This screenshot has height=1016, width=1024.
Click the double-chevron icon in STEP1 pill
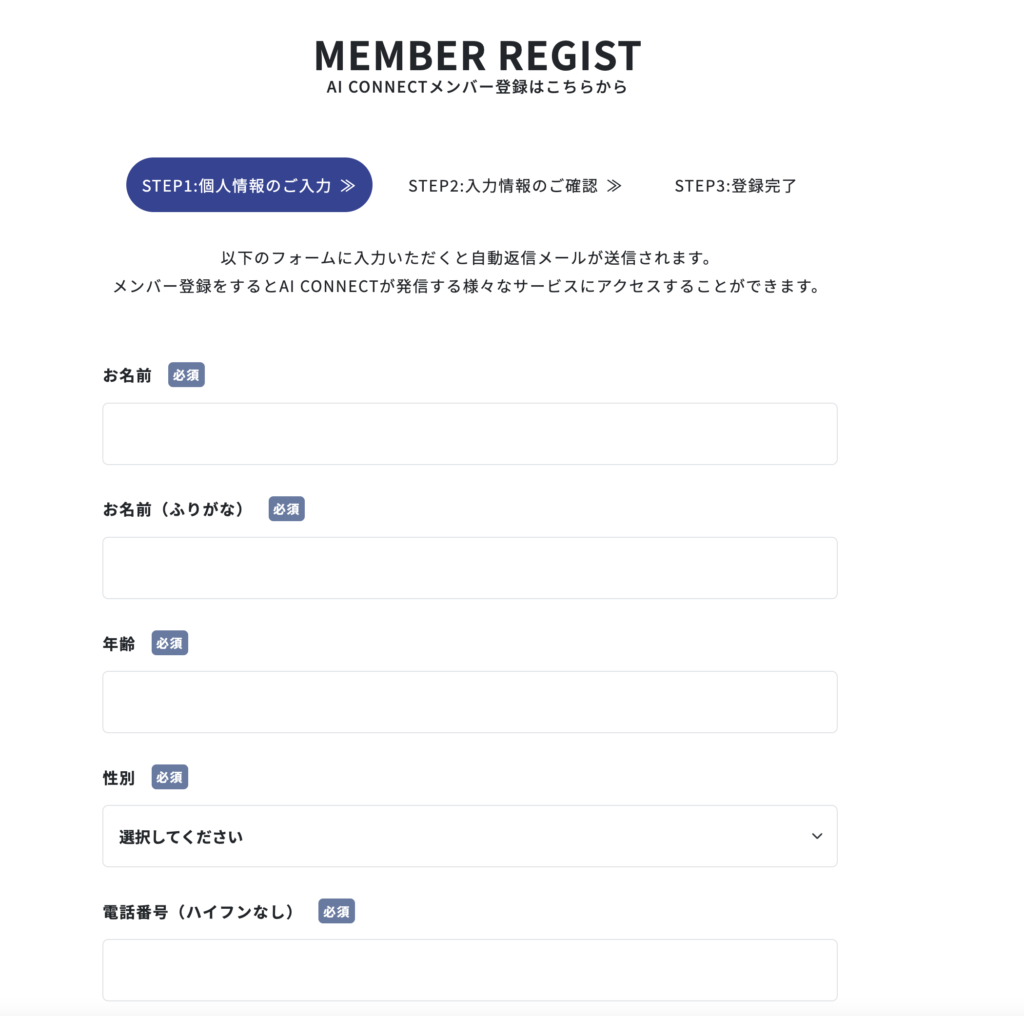coord(348,185)
